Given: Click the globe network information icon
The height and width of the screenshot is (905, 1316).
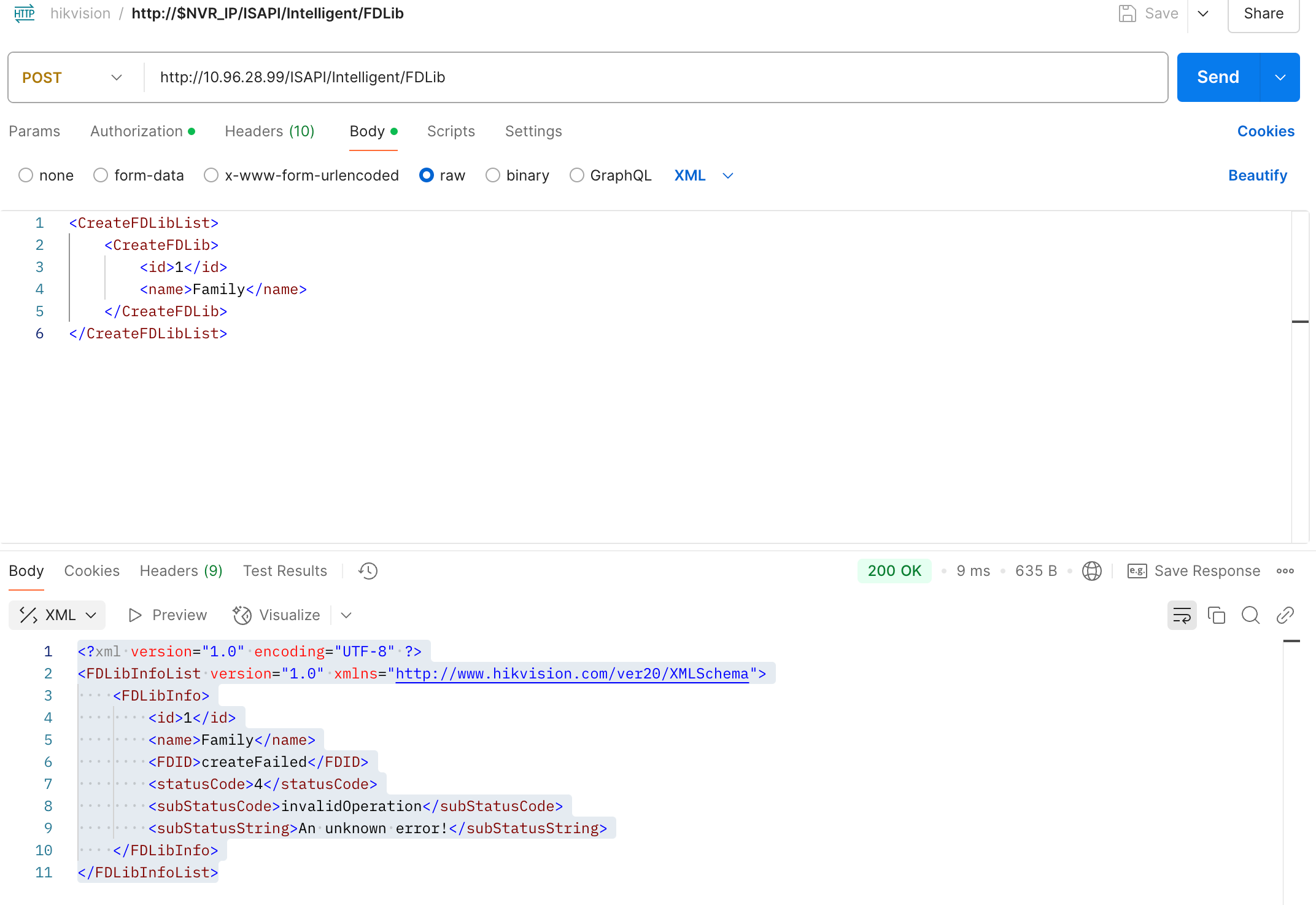Looking at the screenshot, I should point(1092,570).
